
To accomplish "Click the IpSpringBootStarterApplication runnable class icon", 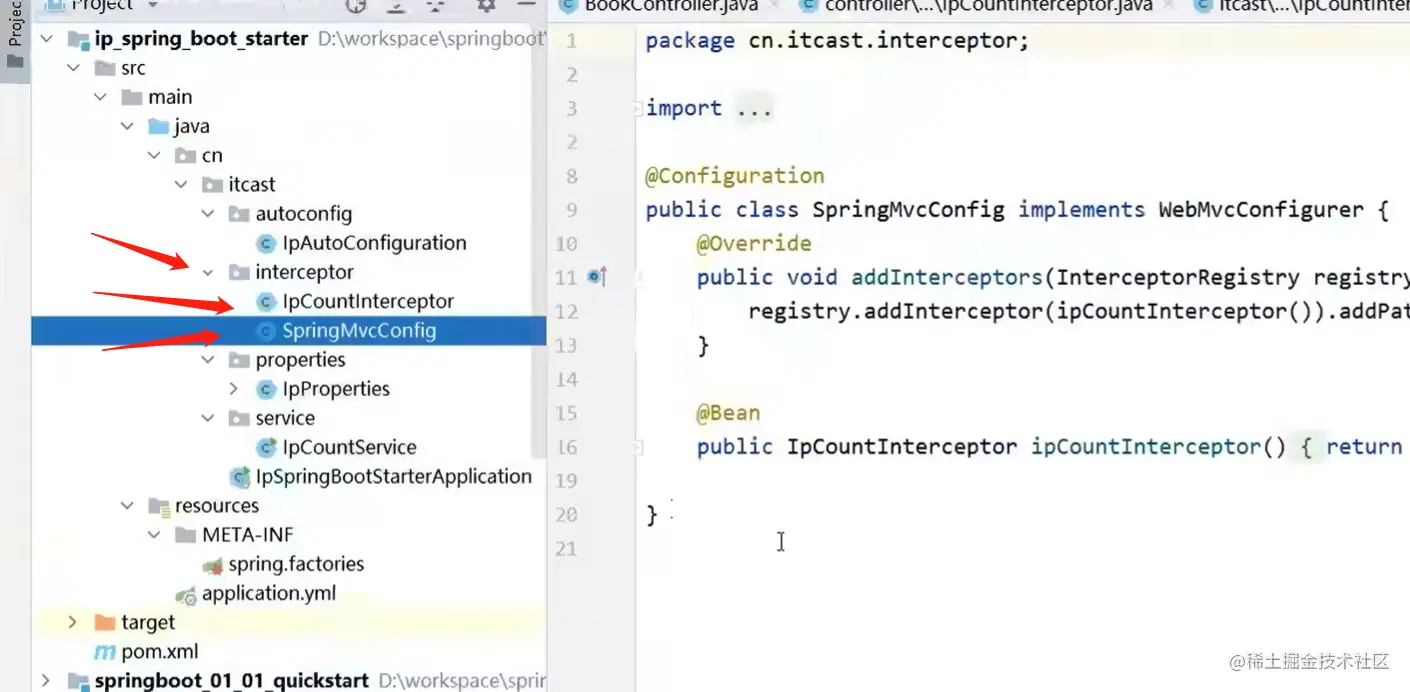I will coord(240,476).
